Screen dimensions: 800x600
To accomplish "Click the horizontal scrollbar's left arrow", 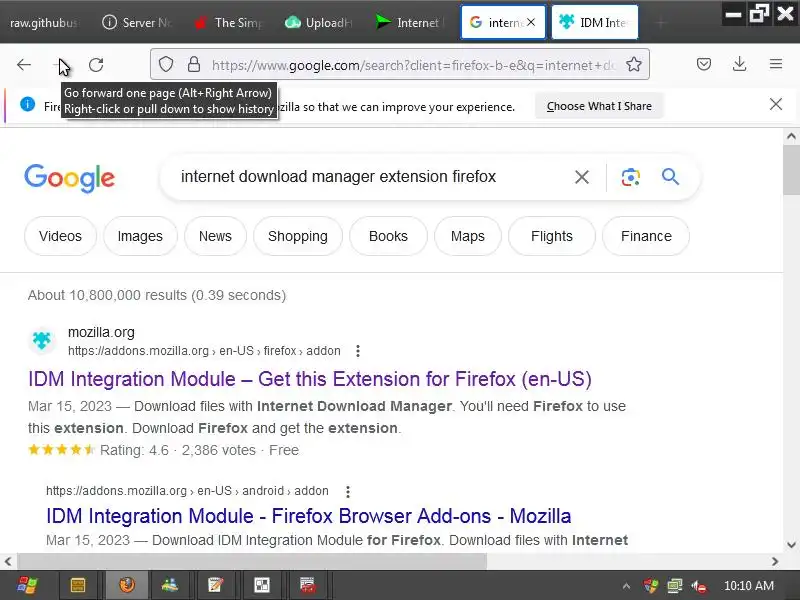I will [8, 561].
